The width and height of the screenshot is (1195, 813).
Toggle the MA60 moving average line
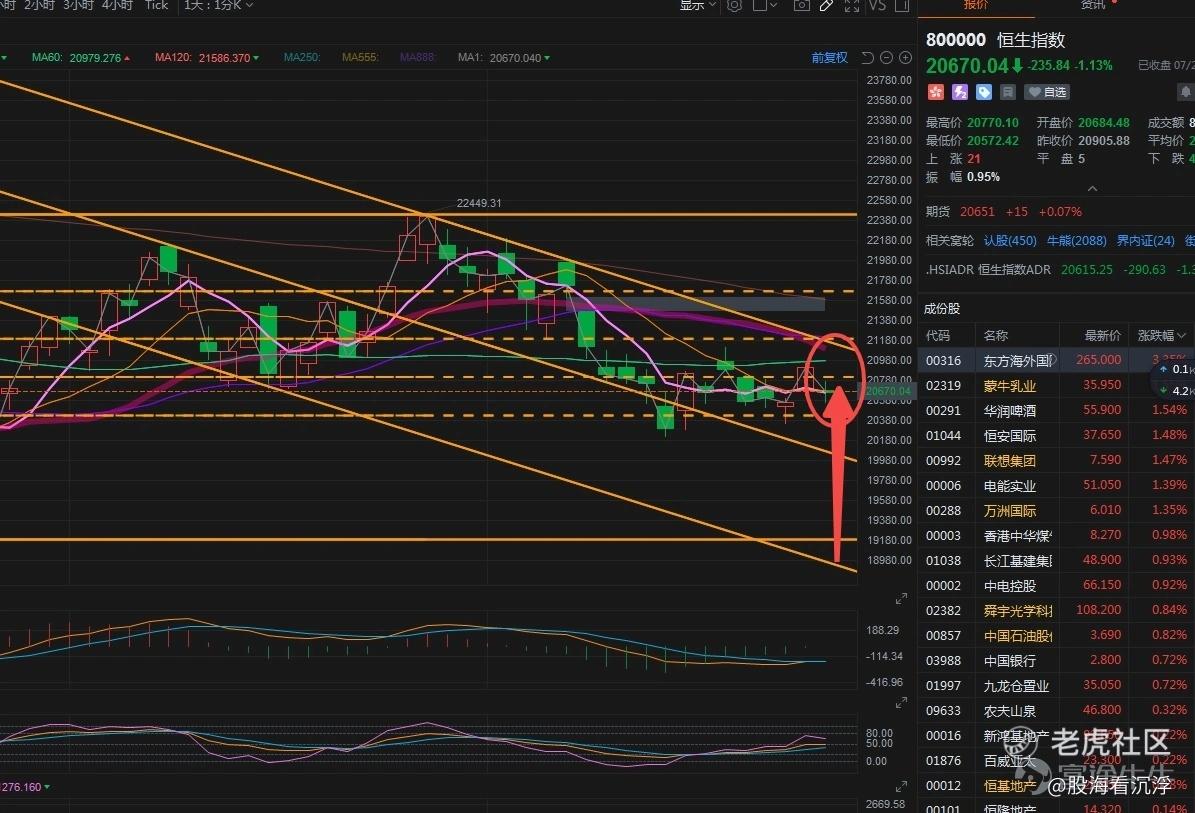point(81,58)
